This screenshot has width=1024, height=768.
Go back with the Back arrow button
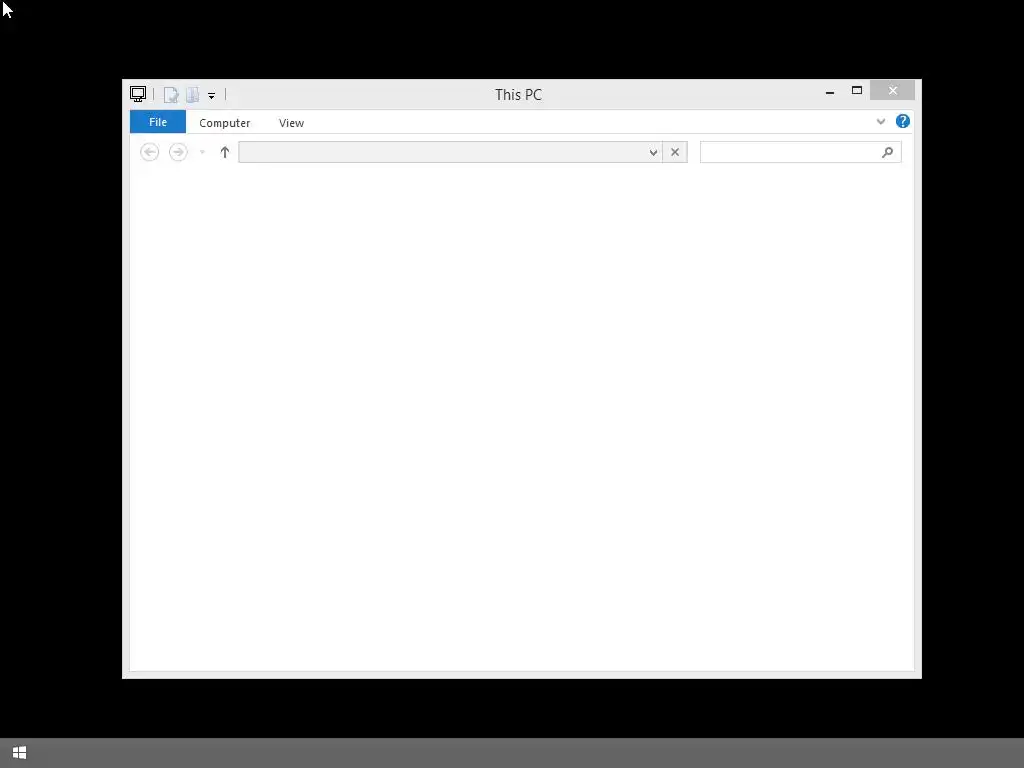click(150, 152)
